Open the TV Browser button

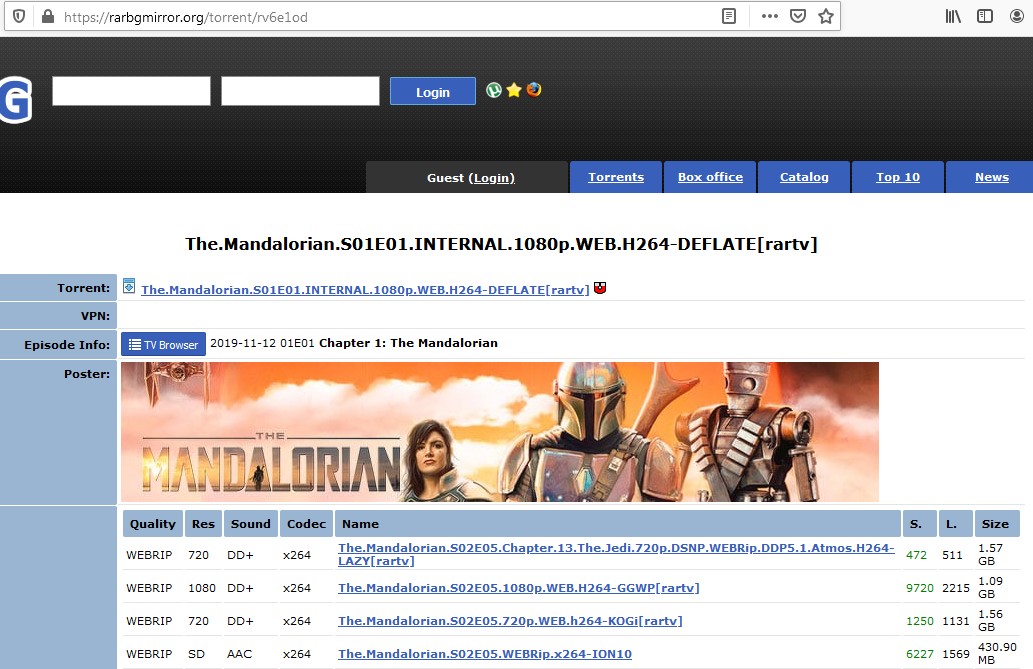click(163, 344)
